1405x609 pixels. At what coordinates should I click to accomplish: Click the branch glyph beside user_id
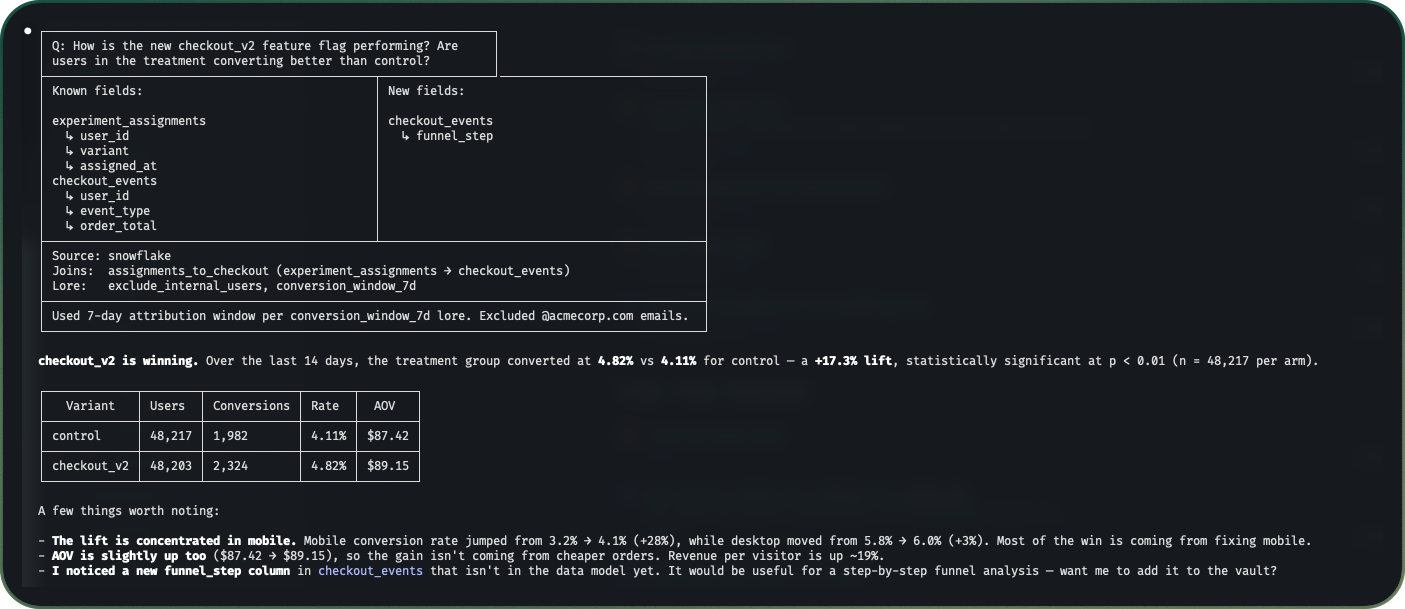68,135
